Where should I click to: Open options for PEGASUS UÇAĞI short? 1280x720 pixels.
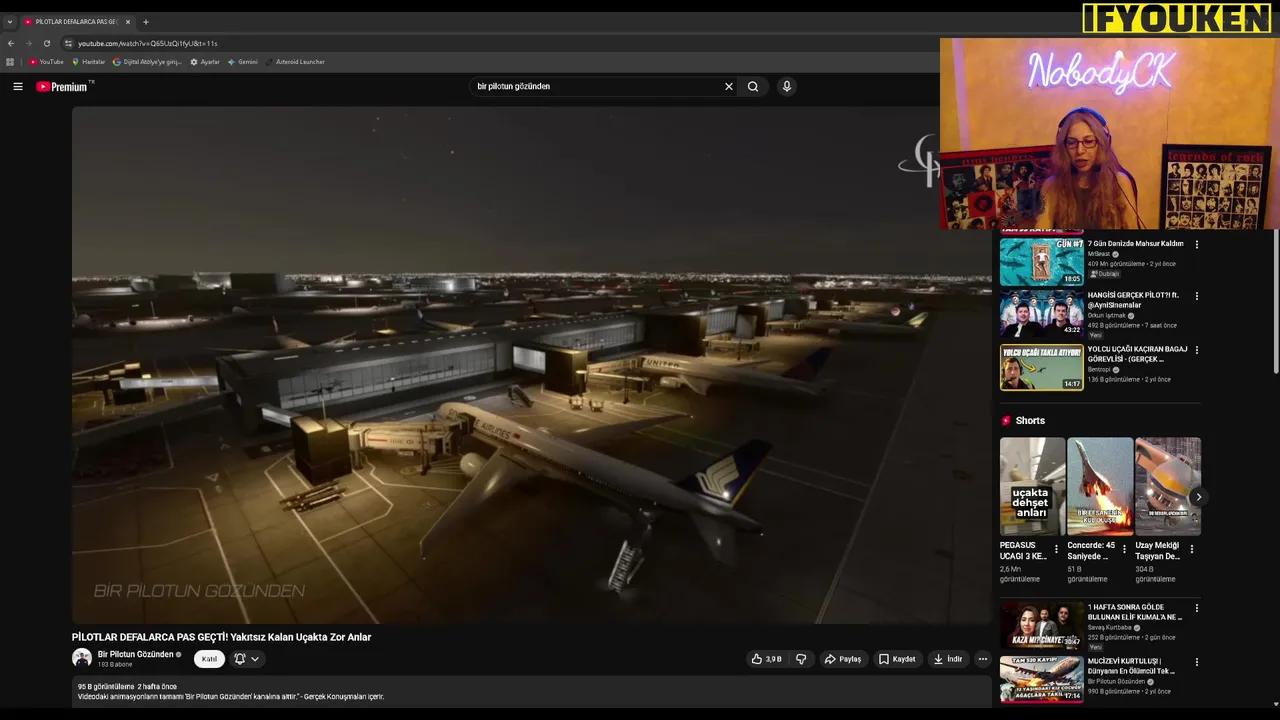pos(1056,549)
